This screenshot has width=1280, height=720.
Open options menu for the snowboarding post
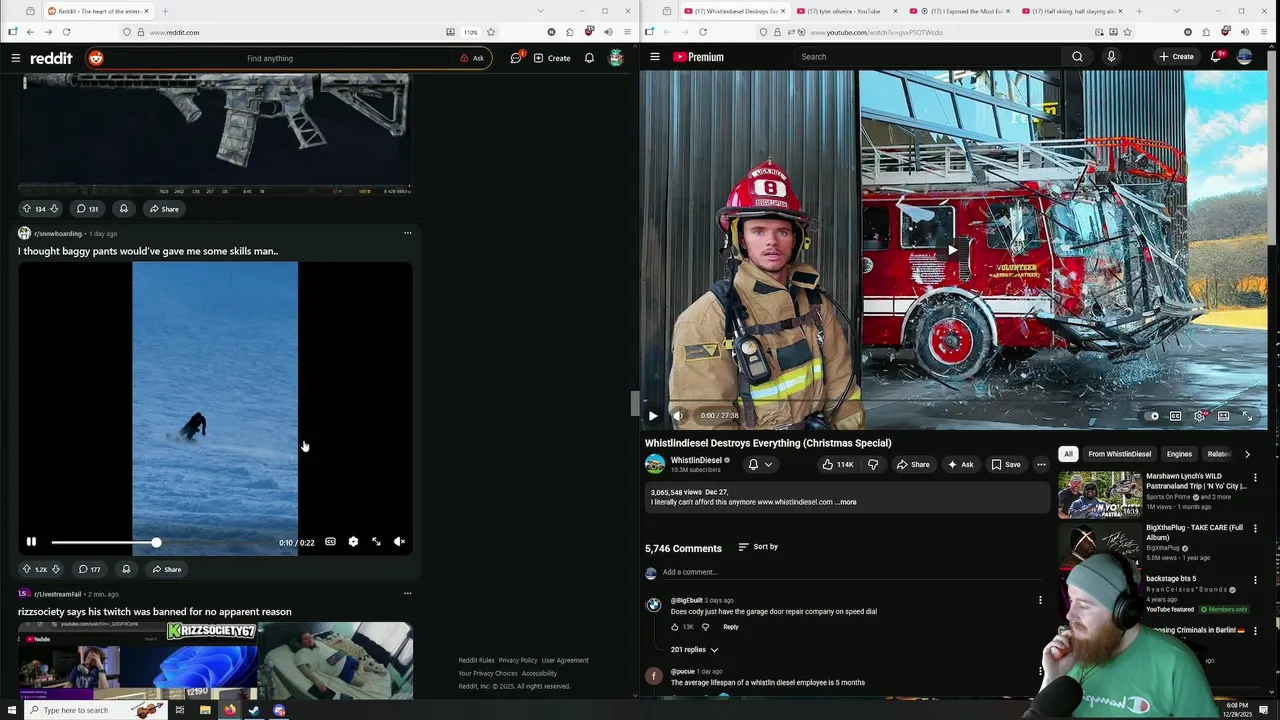pos(407,233)
